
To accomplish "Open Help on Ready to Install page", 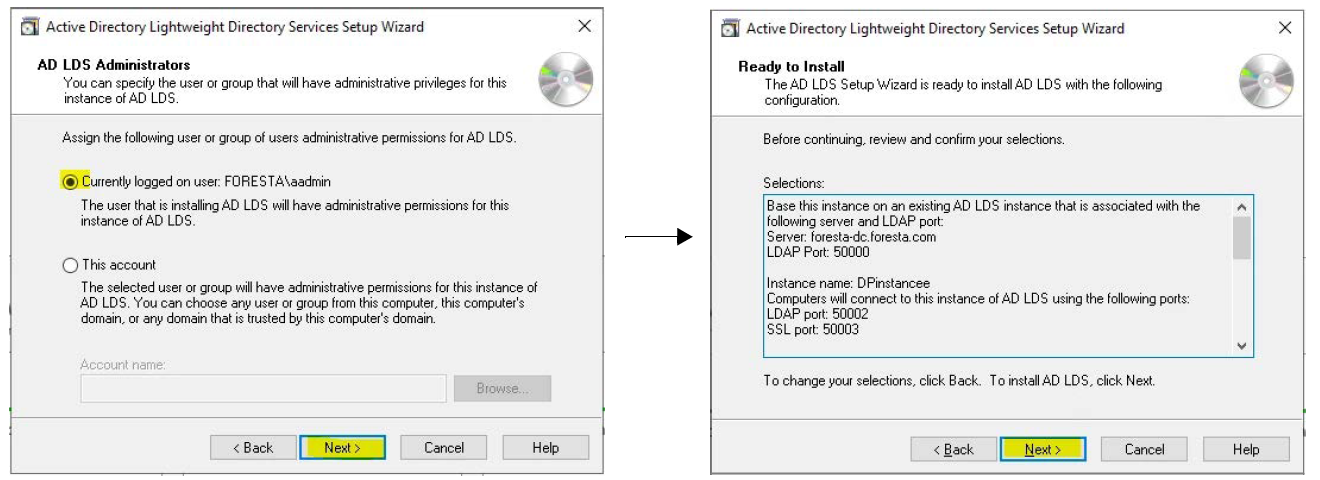I will click(x=1246, y=450).
